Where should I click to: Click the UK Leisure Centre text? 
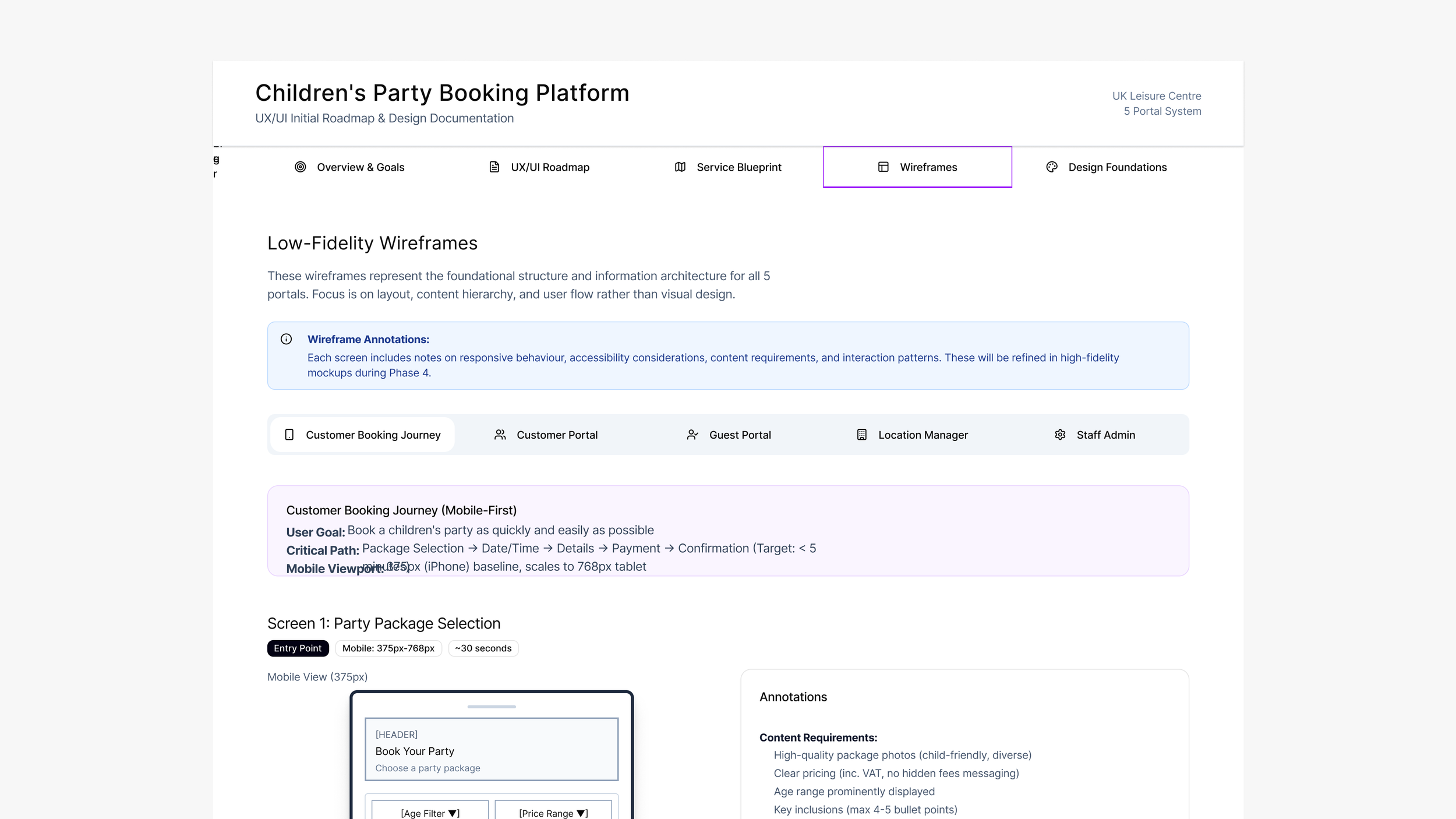1157,96
